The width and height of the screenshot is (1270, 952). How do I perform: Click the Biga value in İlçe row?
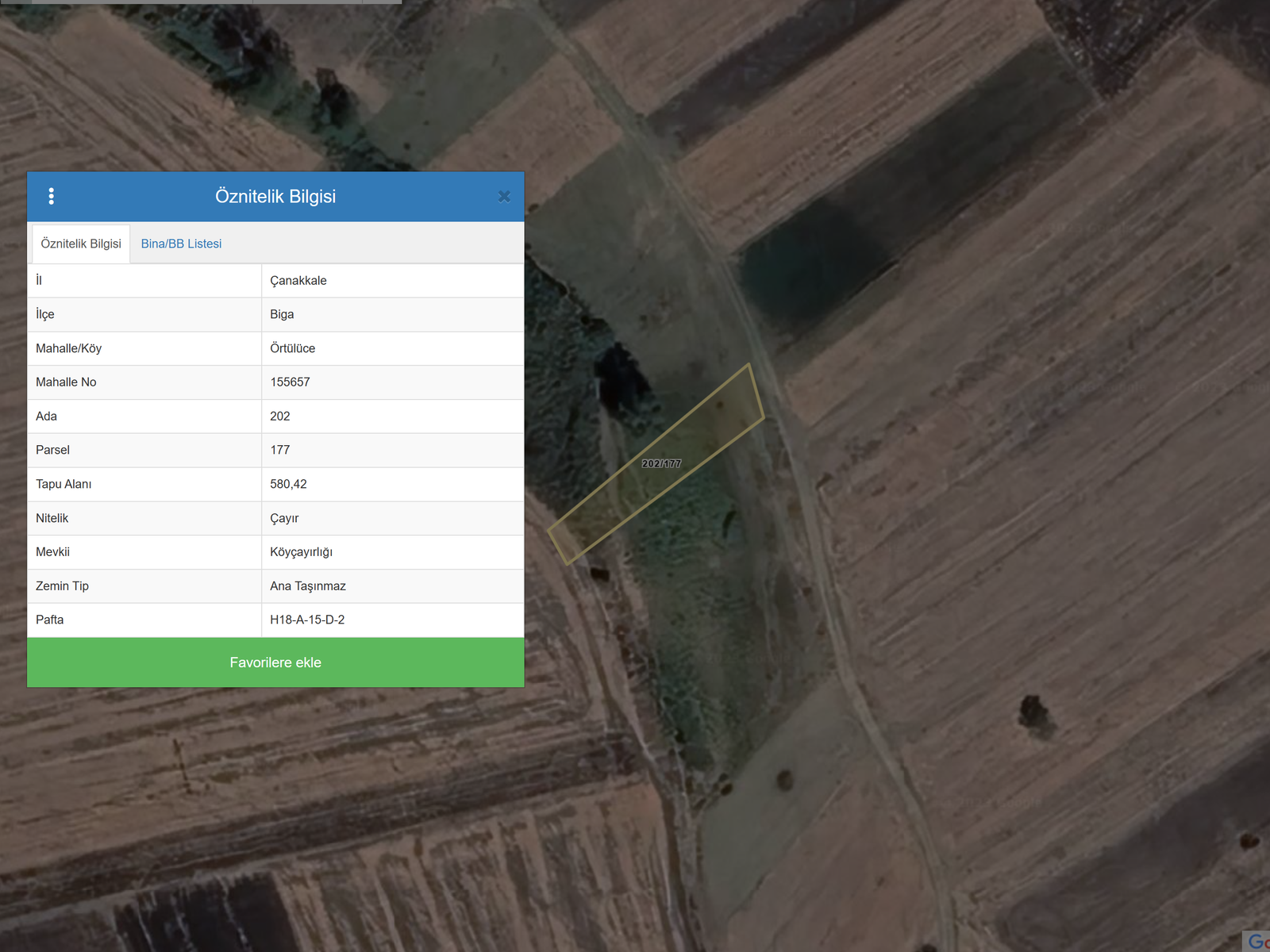[282, 314]
